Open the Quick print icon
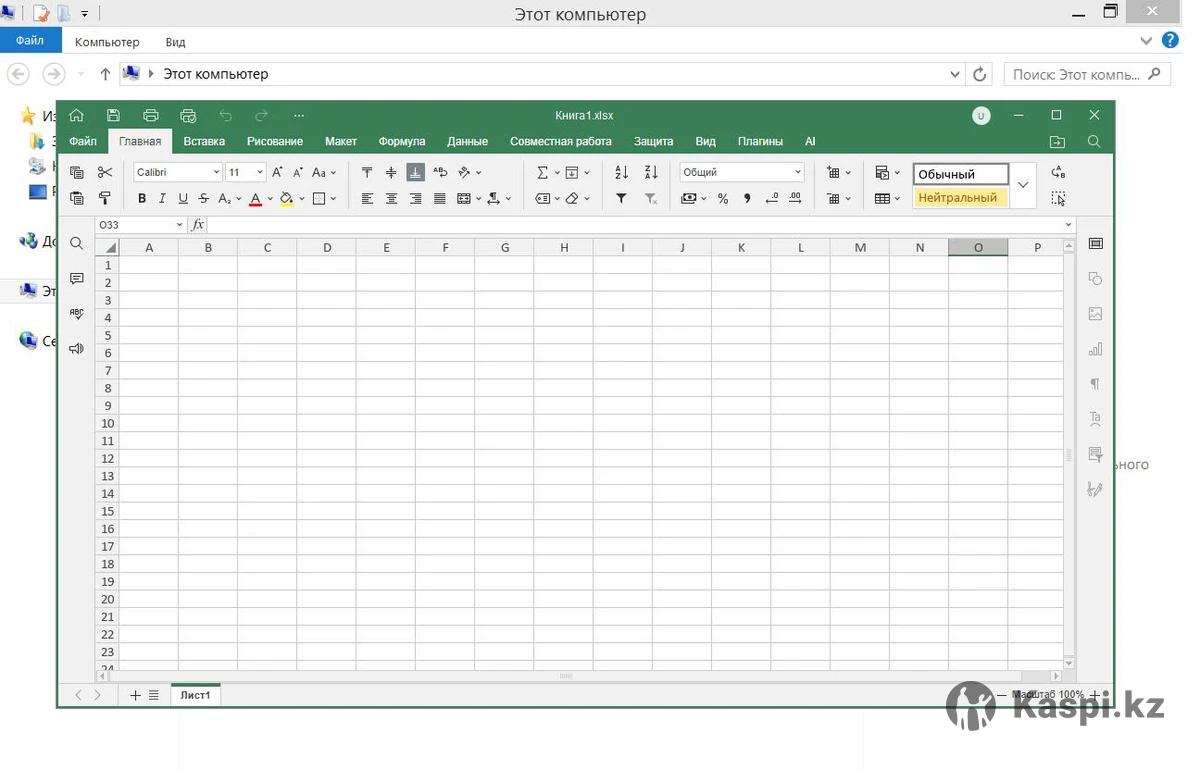 pyautogui.click(x=188, y=115)
